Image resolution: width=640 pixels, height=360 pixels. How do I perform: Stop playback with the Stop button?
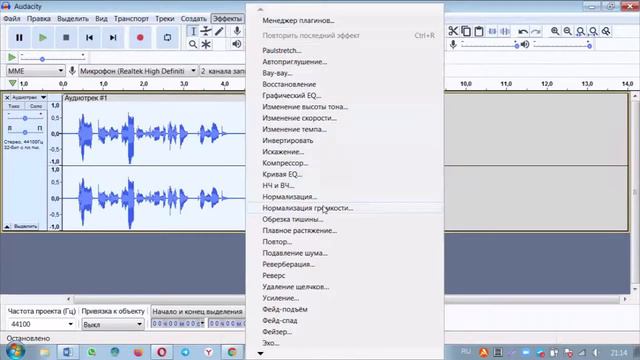click(x=66, y=38)
